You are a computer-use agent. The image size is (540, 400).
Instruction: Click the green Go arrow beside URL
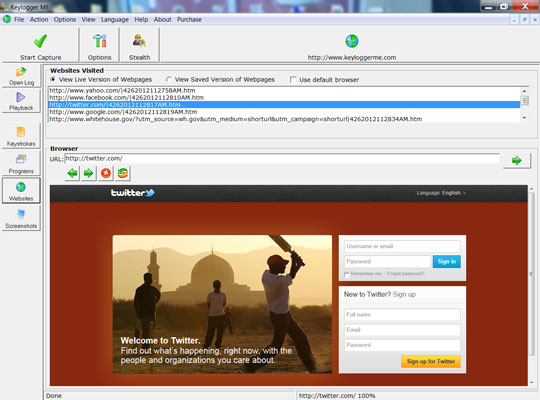[x=517, y=160]
